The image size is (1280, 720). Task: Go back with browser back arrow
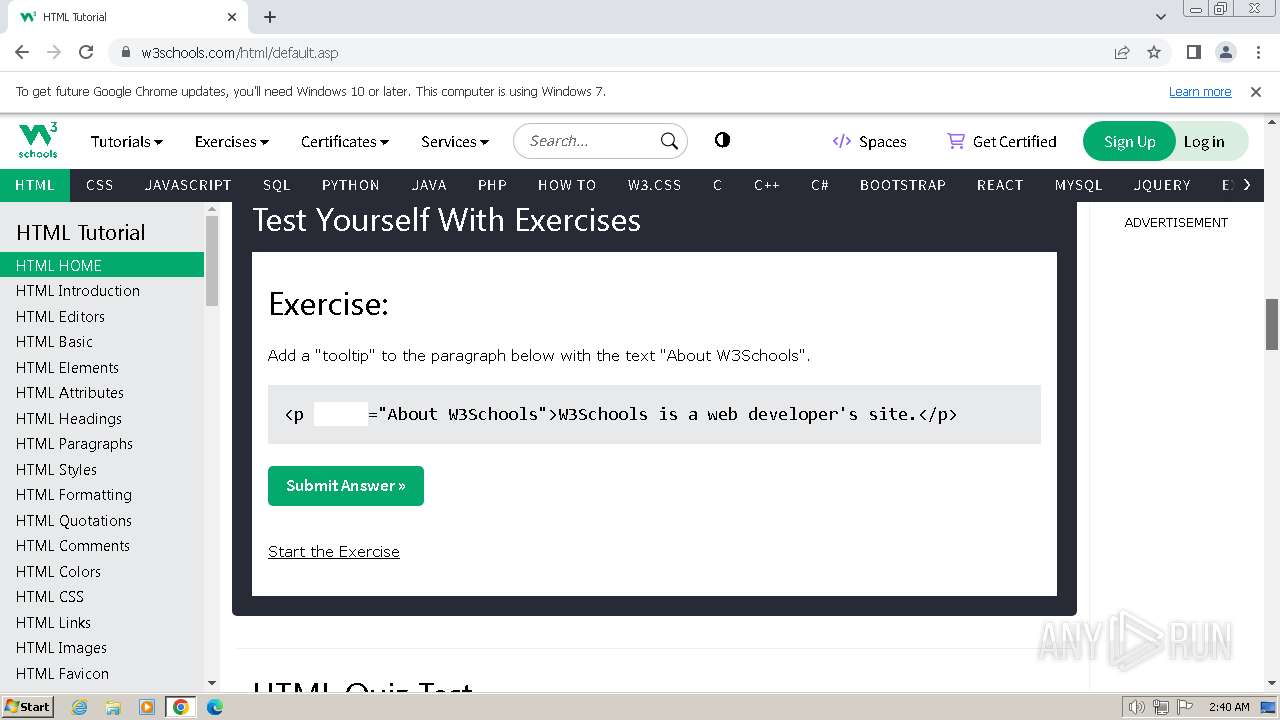[22, 52]
